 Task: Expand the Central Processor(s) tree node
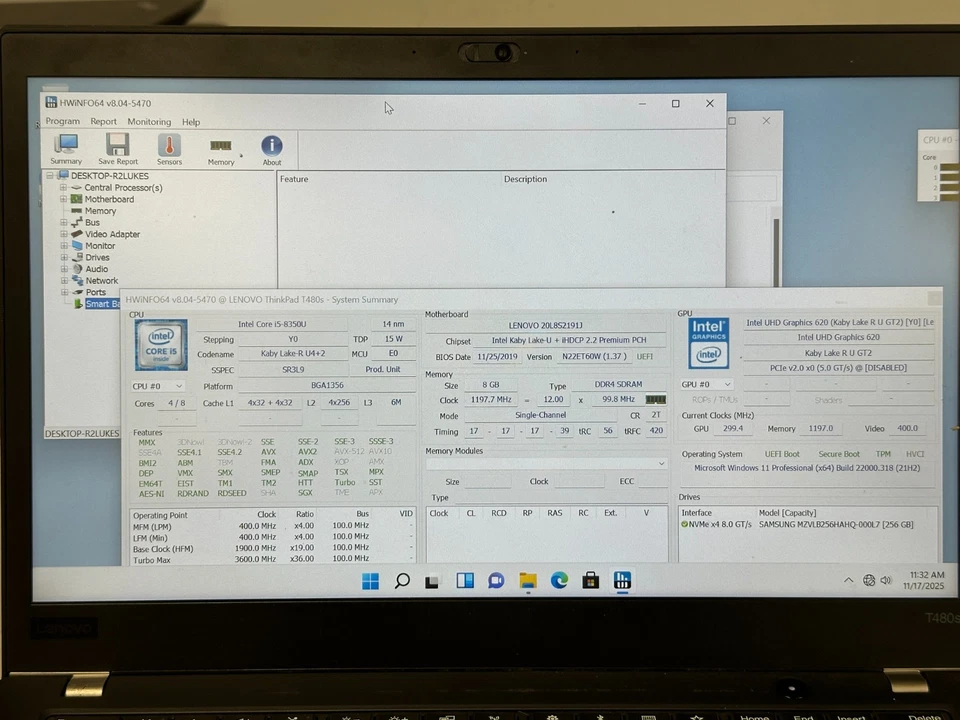(x=65, y=187)
